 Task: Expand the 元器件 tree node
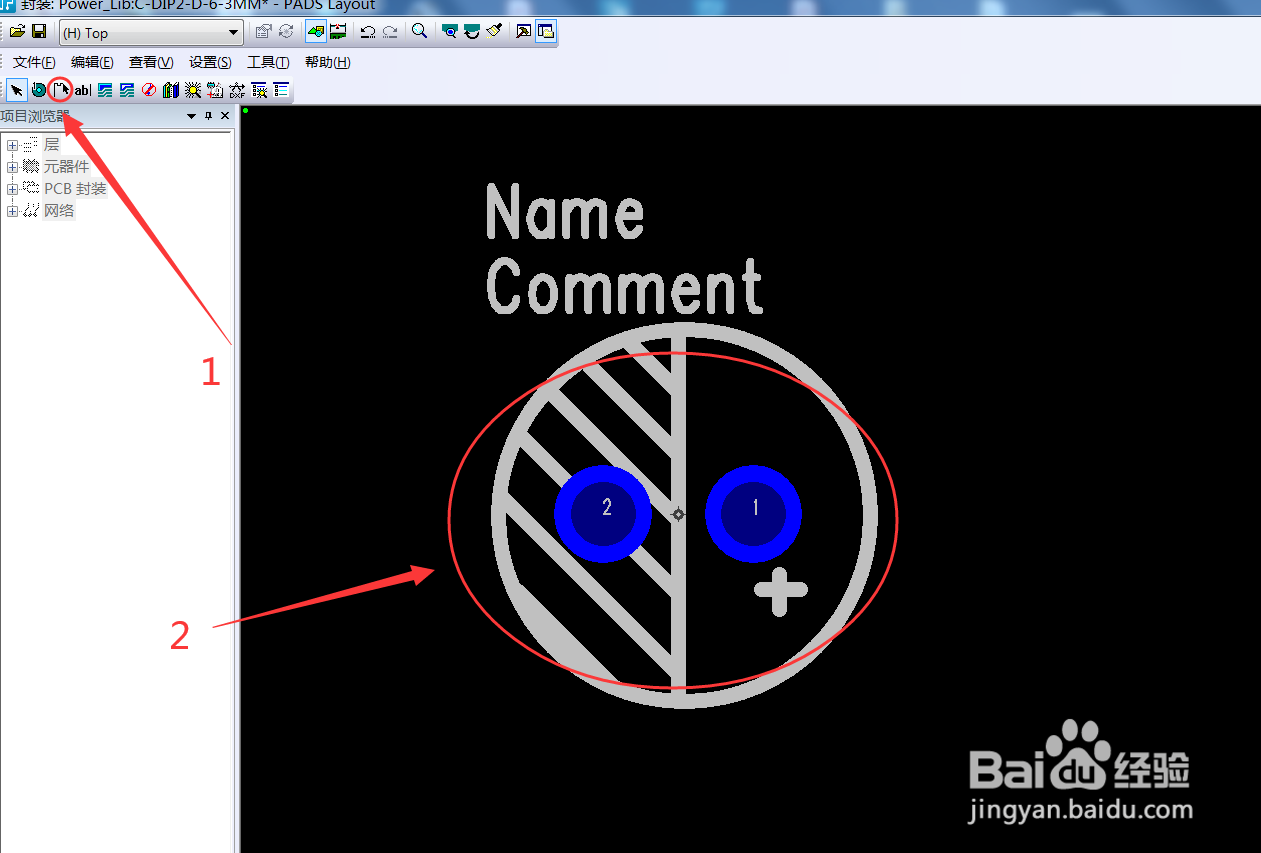[x=12, y=167]
